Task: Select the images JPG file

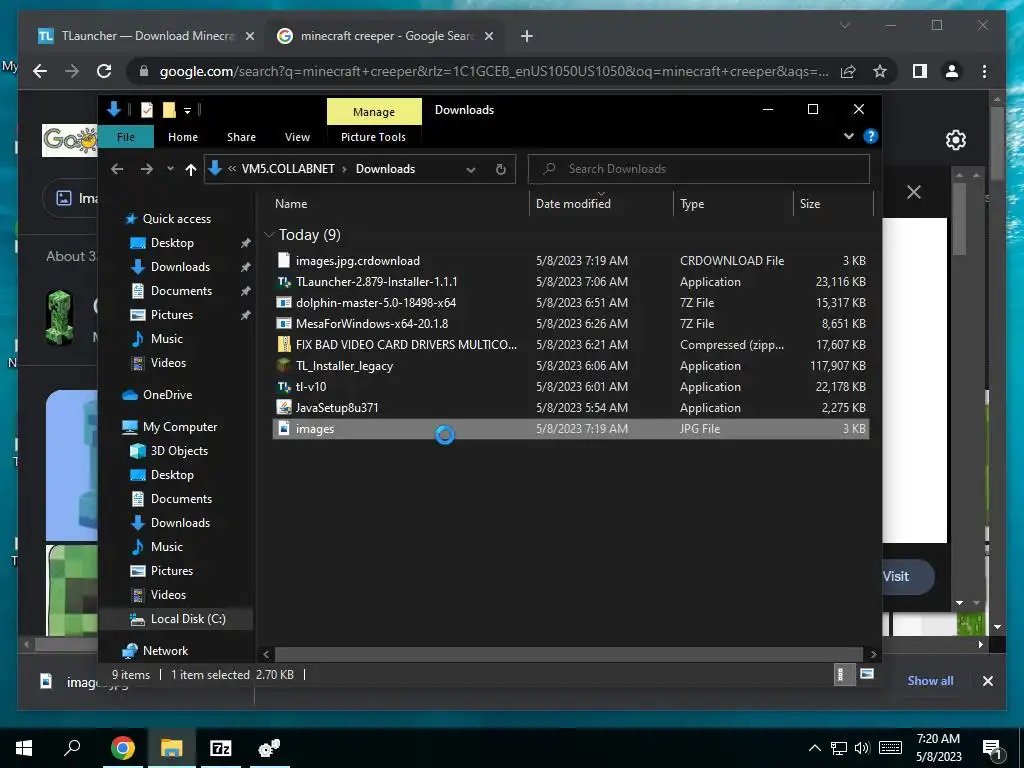Action: point(570,428)
